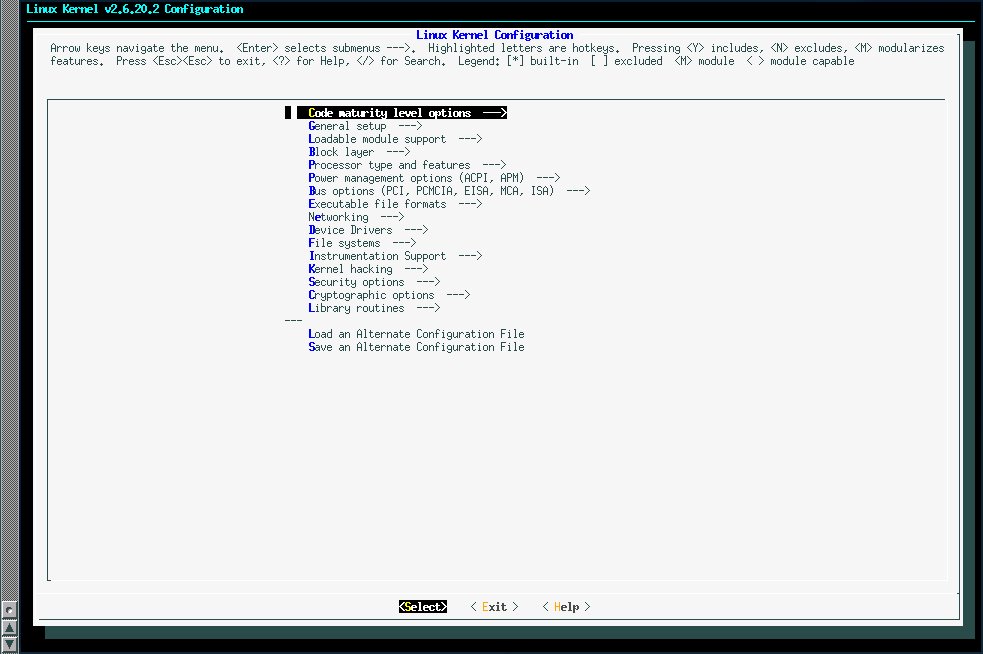Screen dimensions: 983x654
Task: Select Loadable module support entry
Action: [395, 139]
